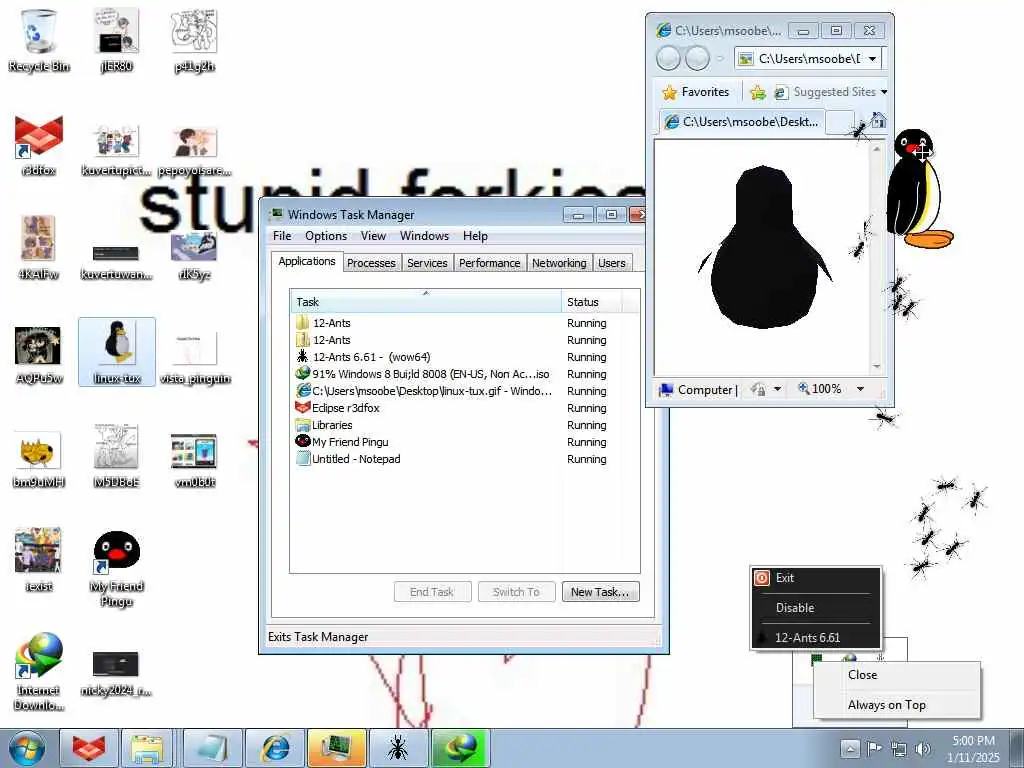Switch to Internet Explorer in the taskbar
Viewport: 1024px width, 768px height.
coord(275,748)
